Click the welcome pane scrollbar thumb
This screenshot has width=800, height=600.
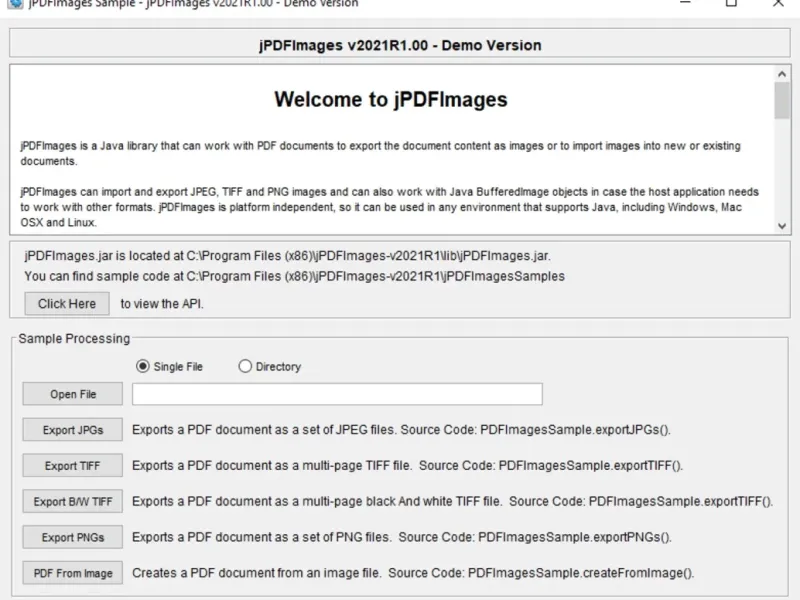[x=782, y=101]
